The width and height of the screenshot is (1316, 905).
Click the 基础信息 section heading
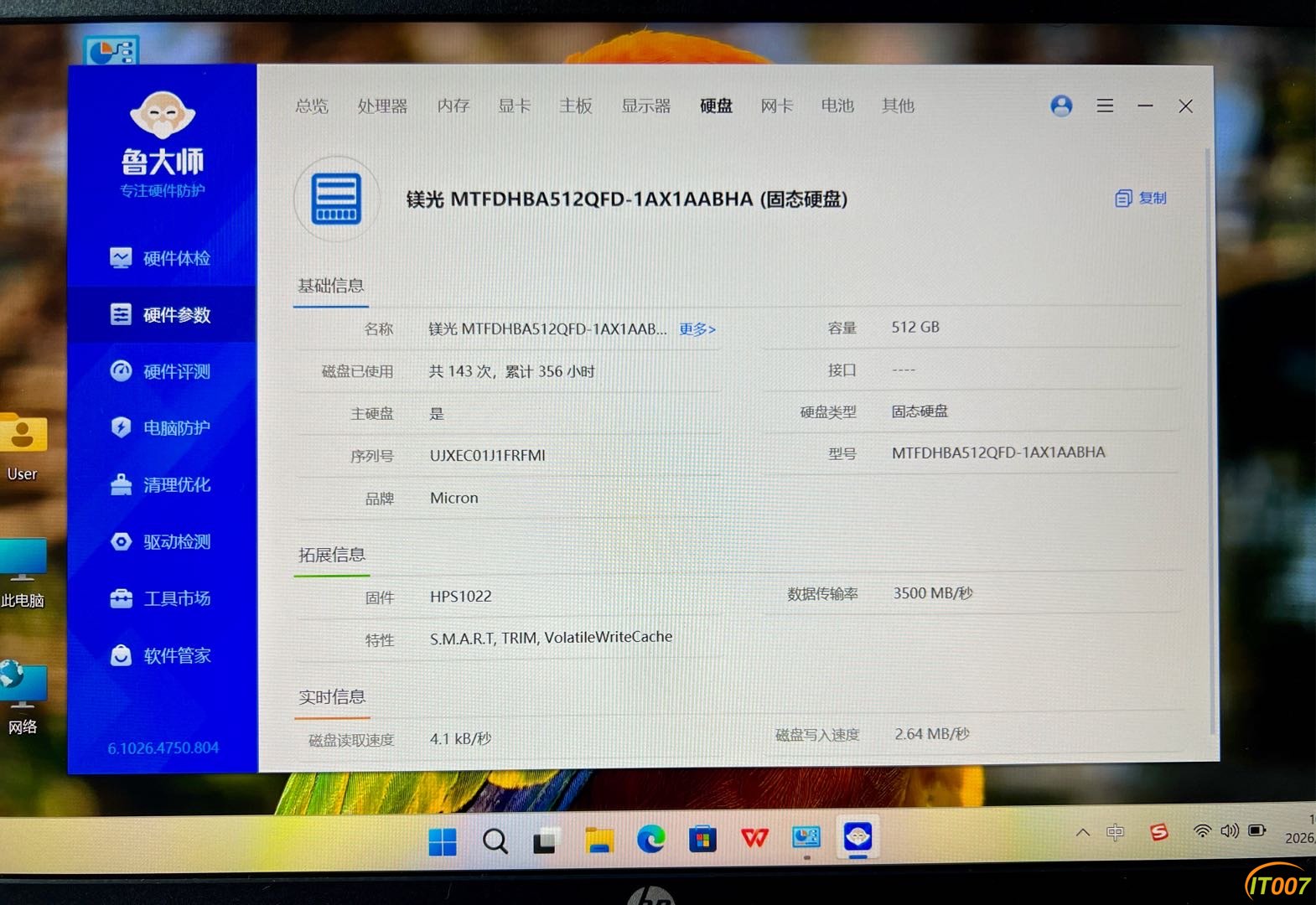(x=331, y=286)
